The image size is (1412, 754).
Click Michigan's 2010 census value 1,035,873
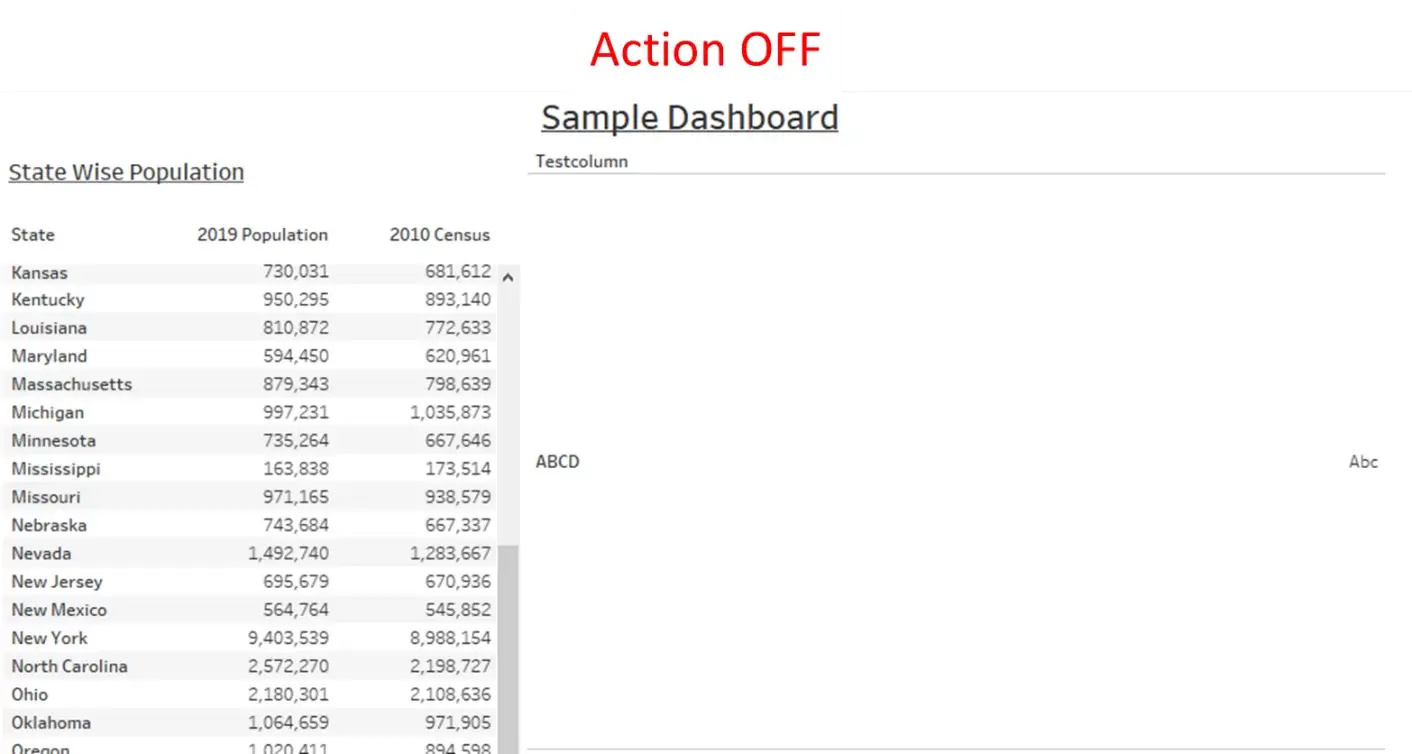450,412
